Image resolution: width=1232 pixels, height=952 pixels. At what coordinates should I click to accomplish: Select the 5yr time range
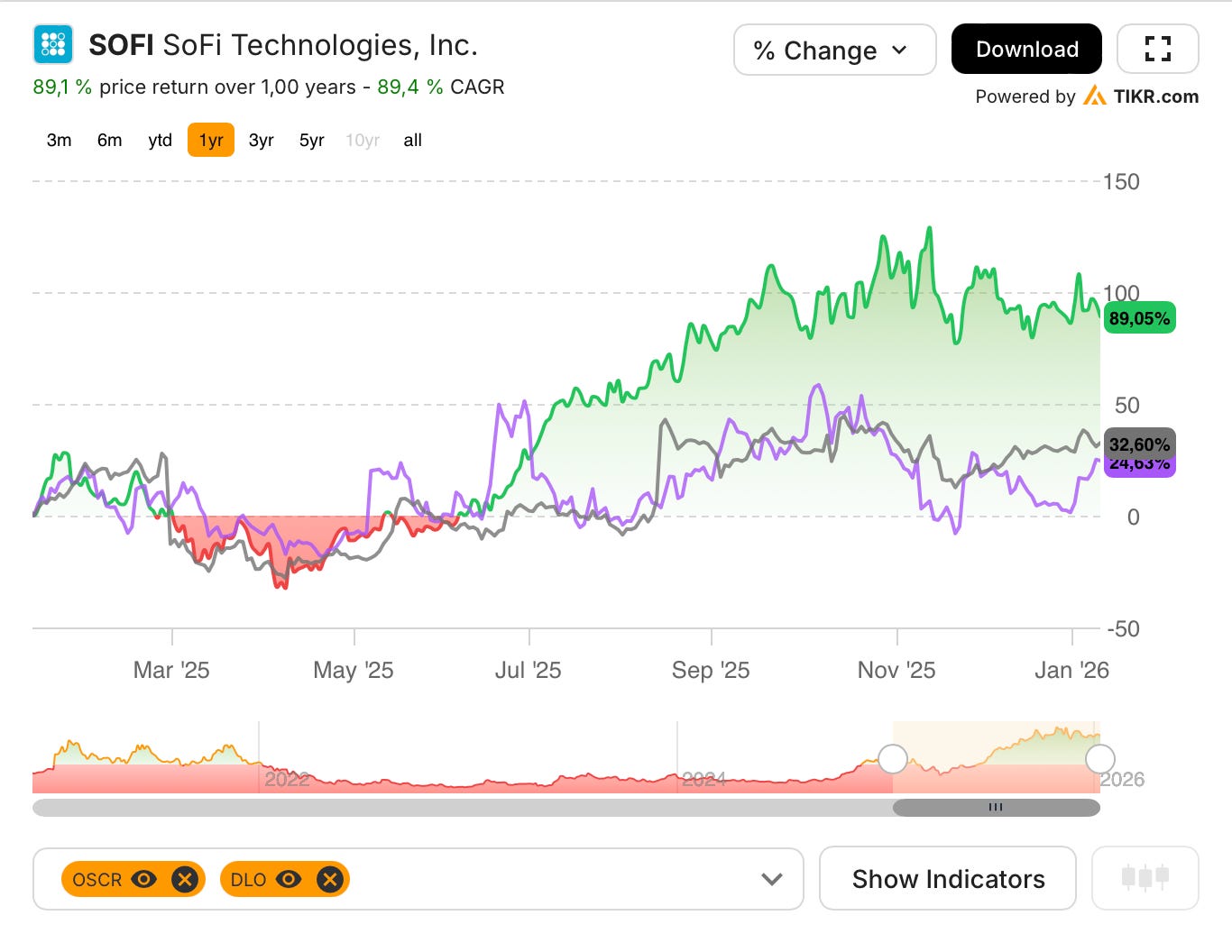311,140
